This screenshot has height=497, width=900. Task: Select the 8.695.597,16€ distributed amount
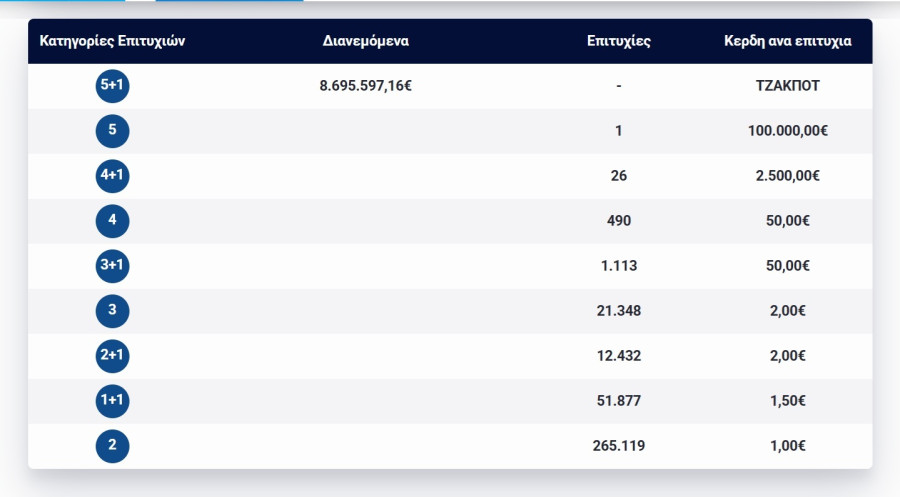click(x=366, y=86)
